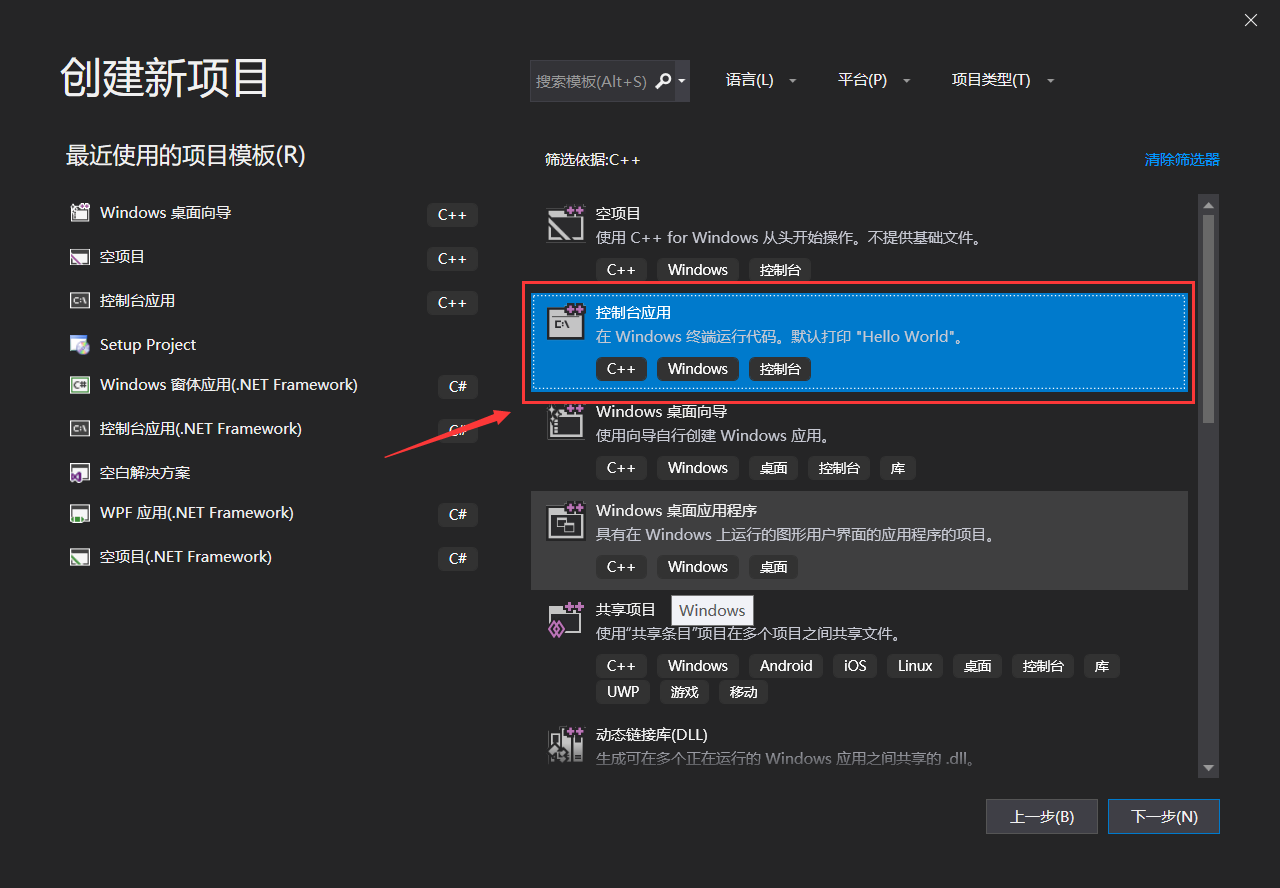
Task: Click the Setup Project icon in recent templates
Action: (79, 344)
